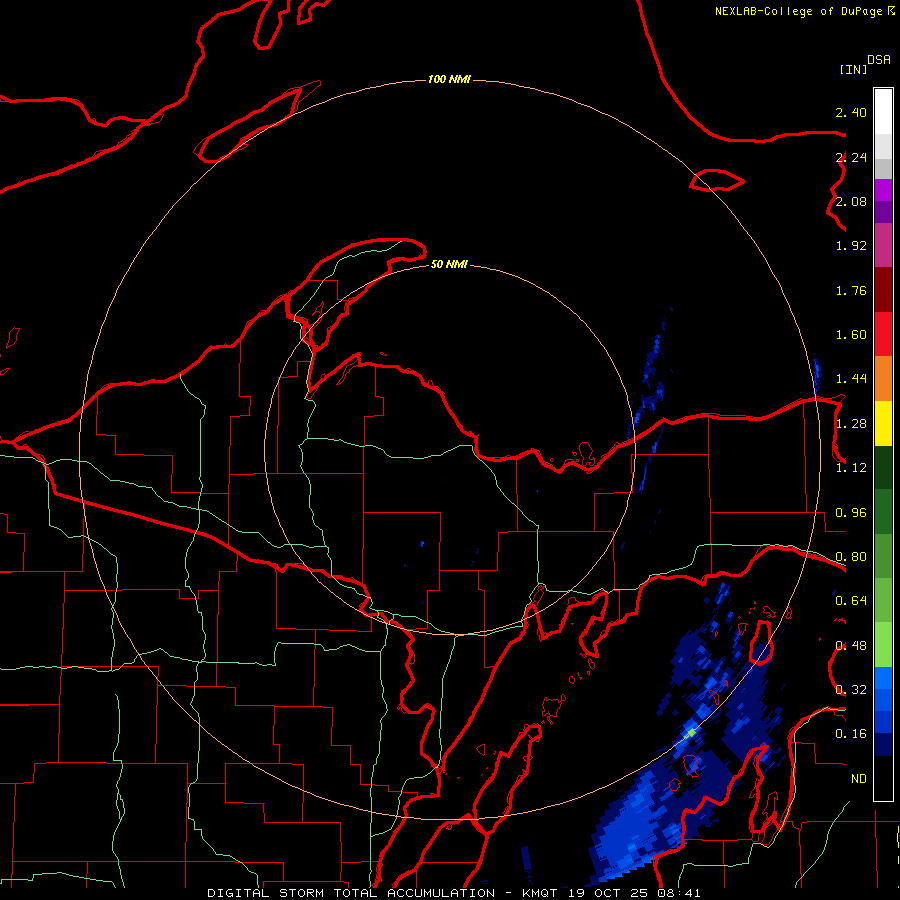Screen dimensions: 900x900
Task: Click the 1.12 legend value
Action: 851,468
